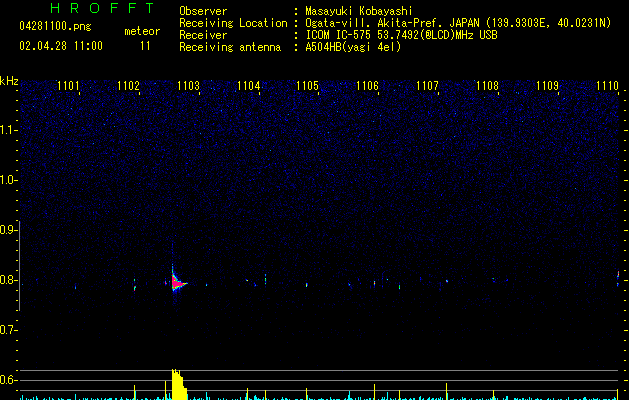Select the 1103 time marker
This screenshot has height=400, width=629.
pos(188,86)
